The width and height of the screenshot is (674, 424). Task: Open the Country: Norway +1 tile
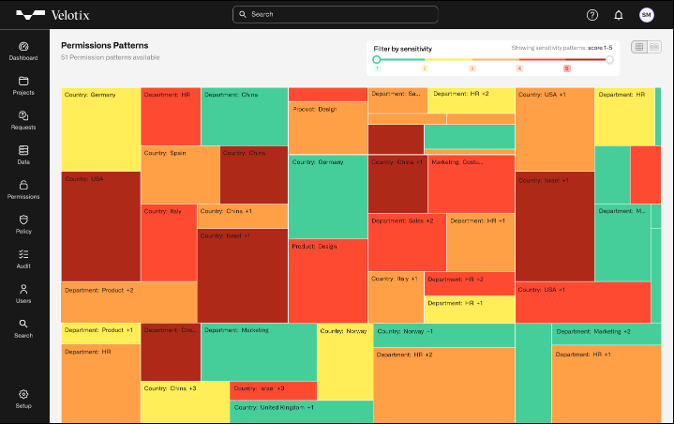(444, 335)
